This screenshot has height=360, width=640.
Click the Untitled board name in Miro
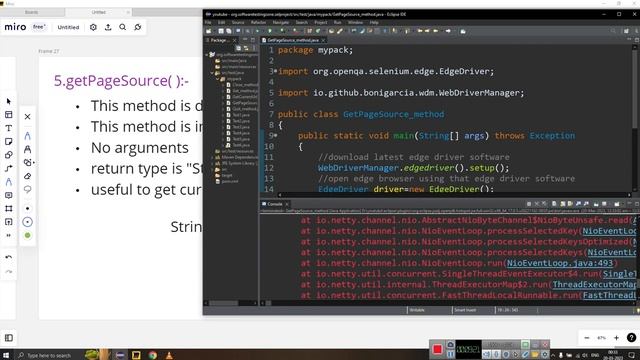[68, 27]
